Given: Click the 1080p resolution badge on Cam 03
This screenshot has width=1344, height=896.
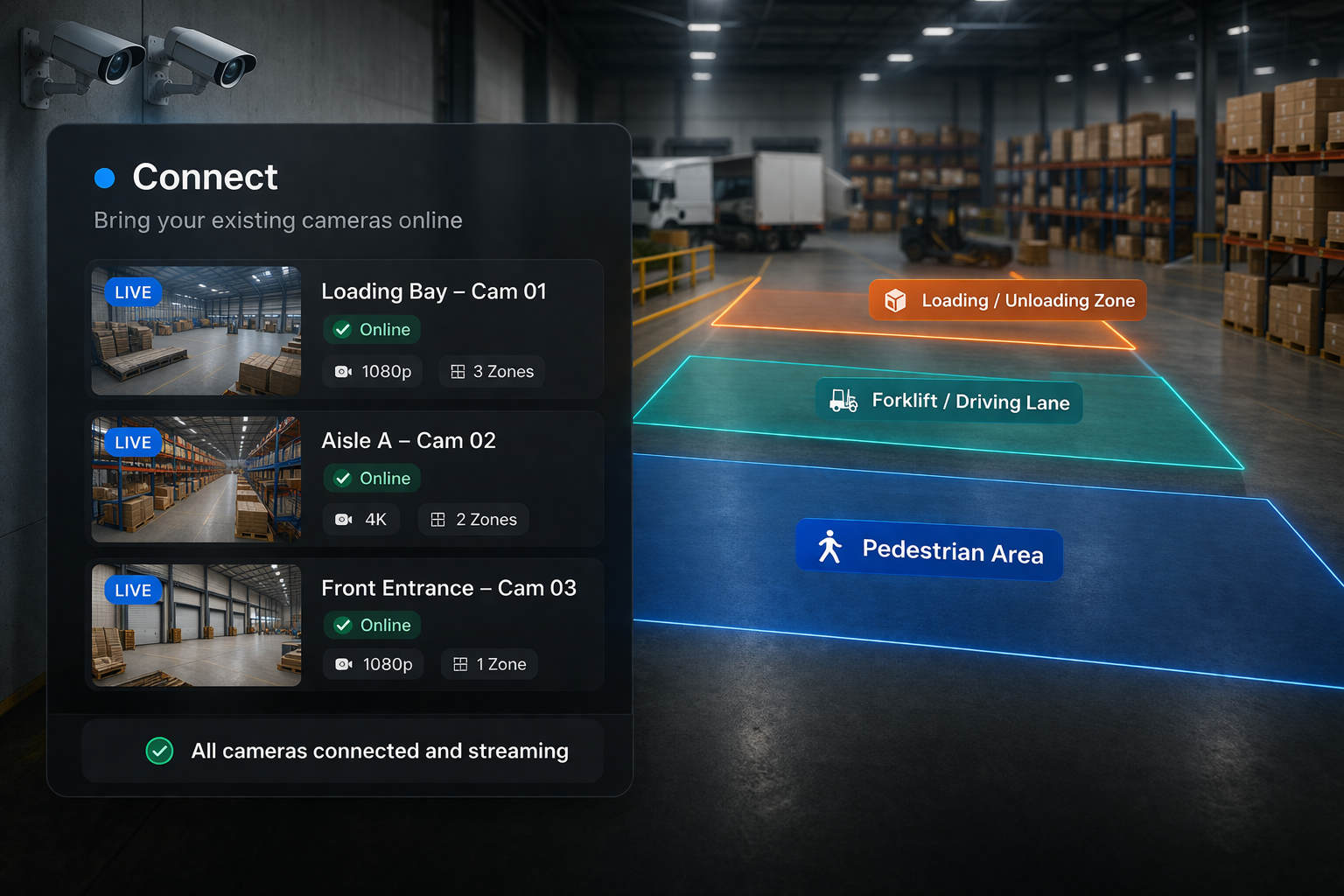Looking at the screenshot, I should pos(374,663).
